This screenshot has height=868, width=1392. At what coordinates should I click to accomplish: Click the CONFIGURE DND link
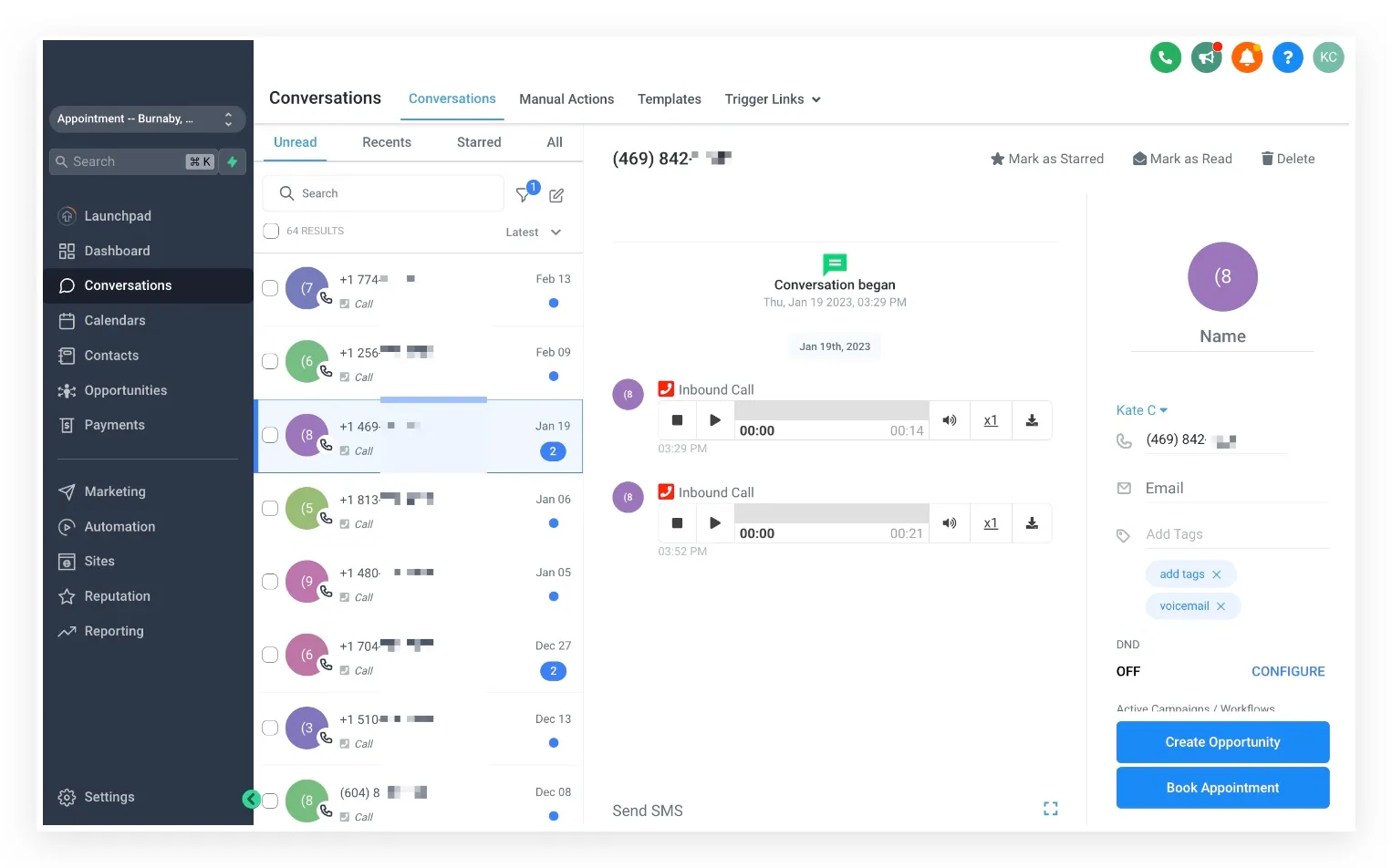(x=1288, y=671)
